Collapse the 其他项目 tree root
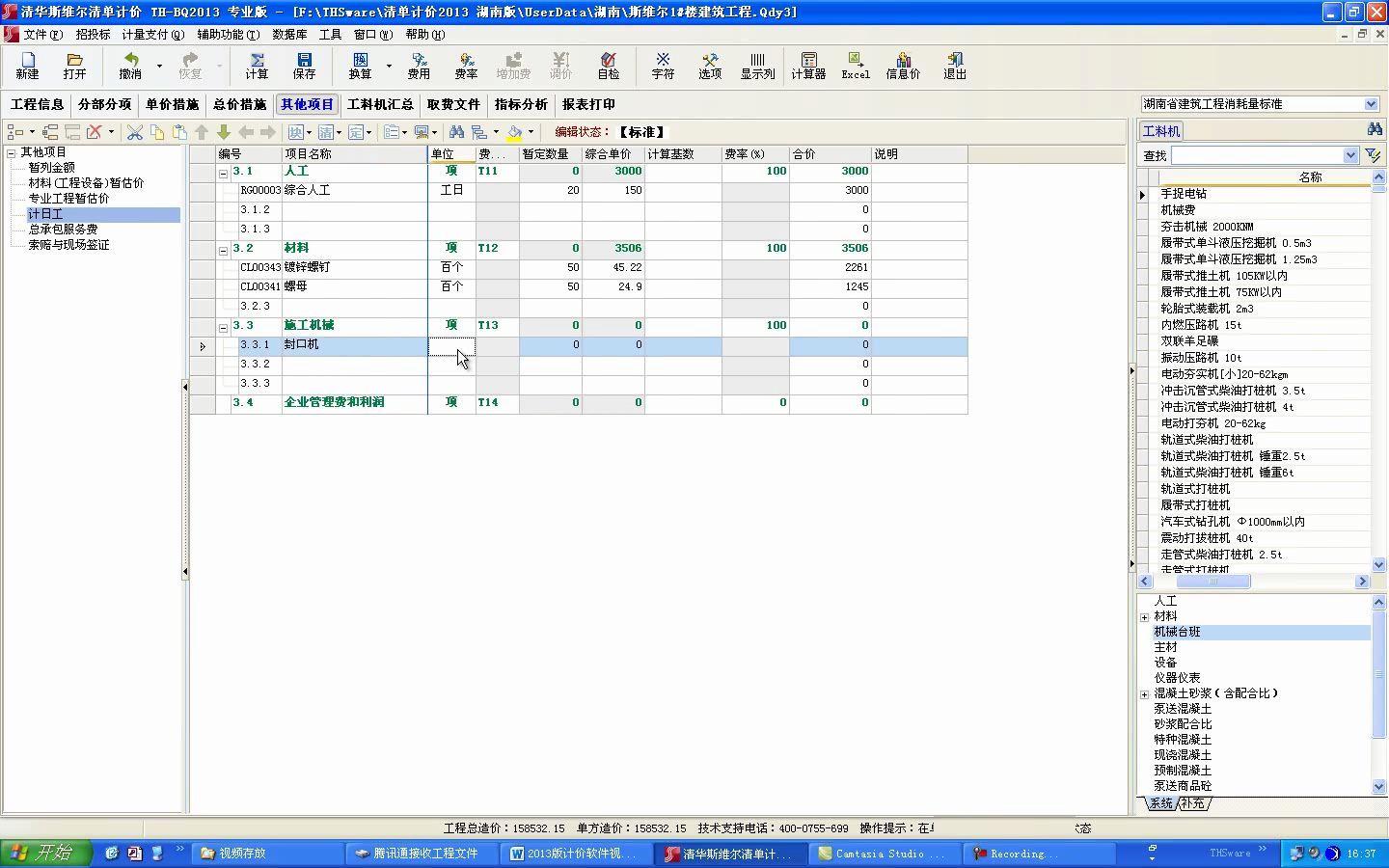Screen dimensions: 1389x868 coord(12,152)
